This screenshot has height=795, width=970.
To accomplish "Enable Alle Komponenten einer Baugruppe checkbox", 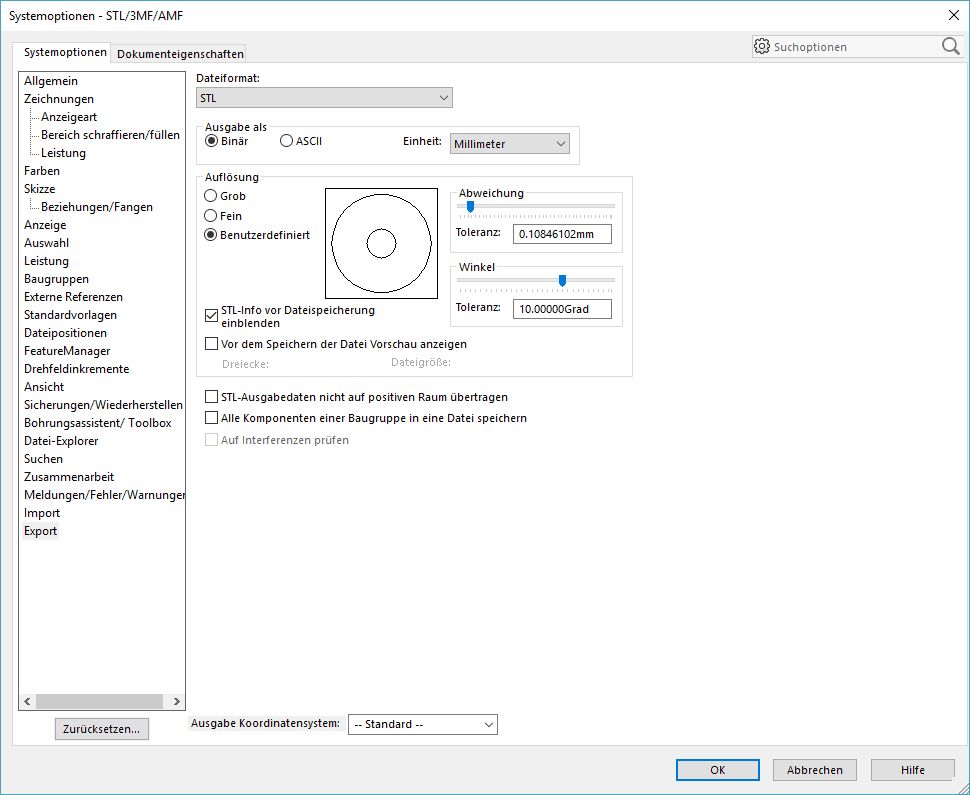I will pos(211,418).
